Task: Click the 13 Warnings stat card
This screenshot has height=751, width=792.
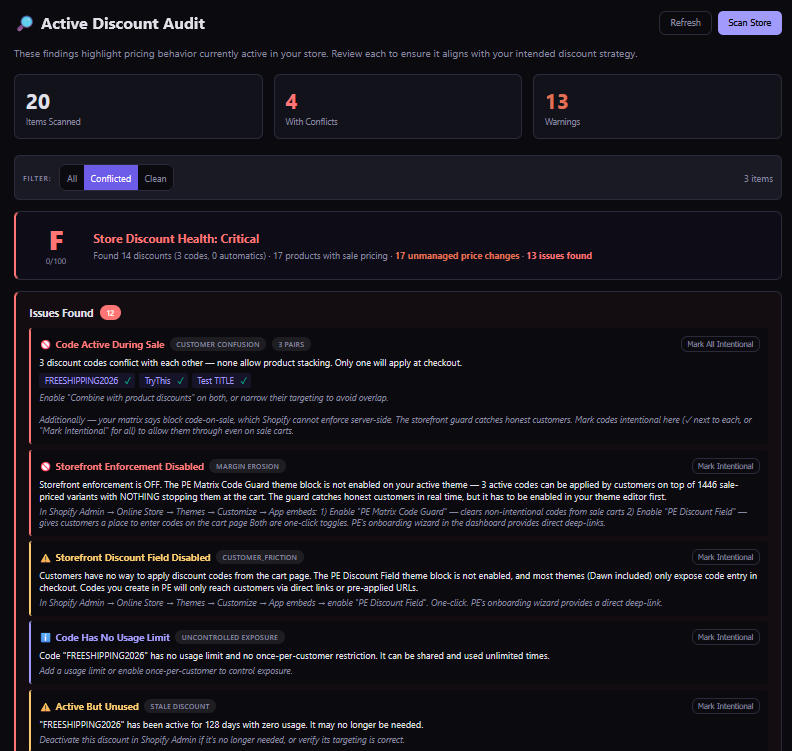Action: pyautogui.click(x=657, y=107)
